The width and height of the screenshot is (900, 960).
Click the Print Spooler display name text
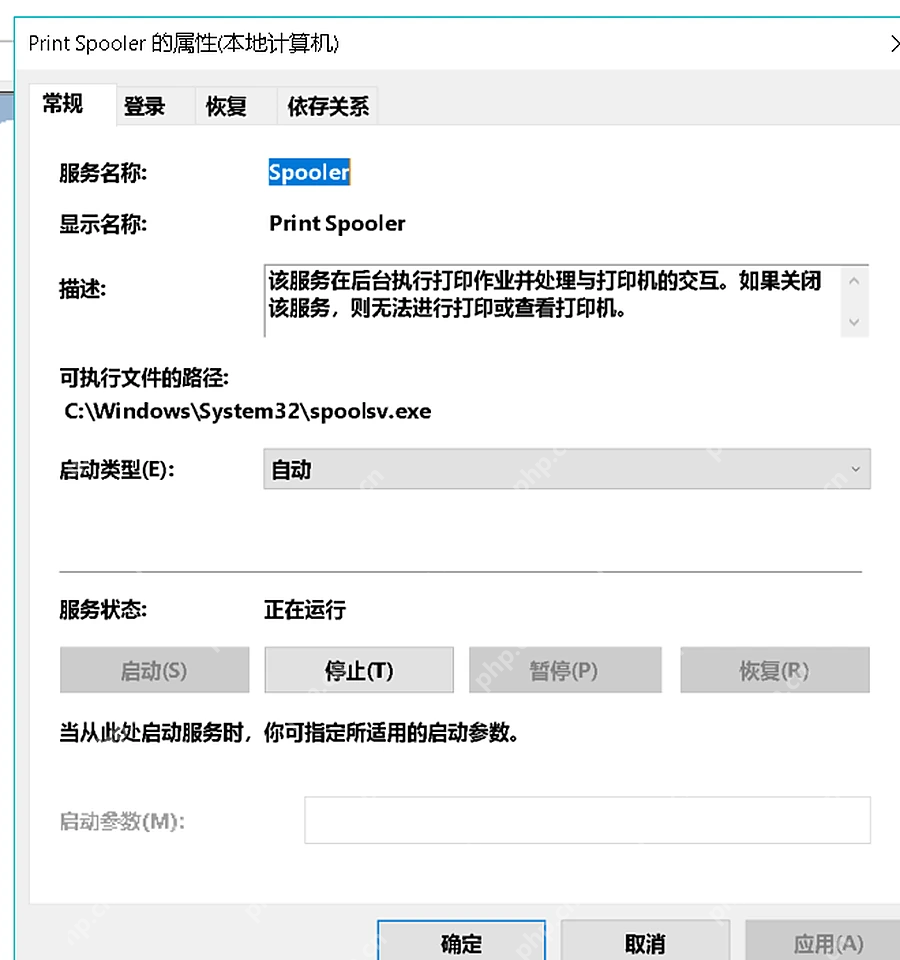[337, 223]
